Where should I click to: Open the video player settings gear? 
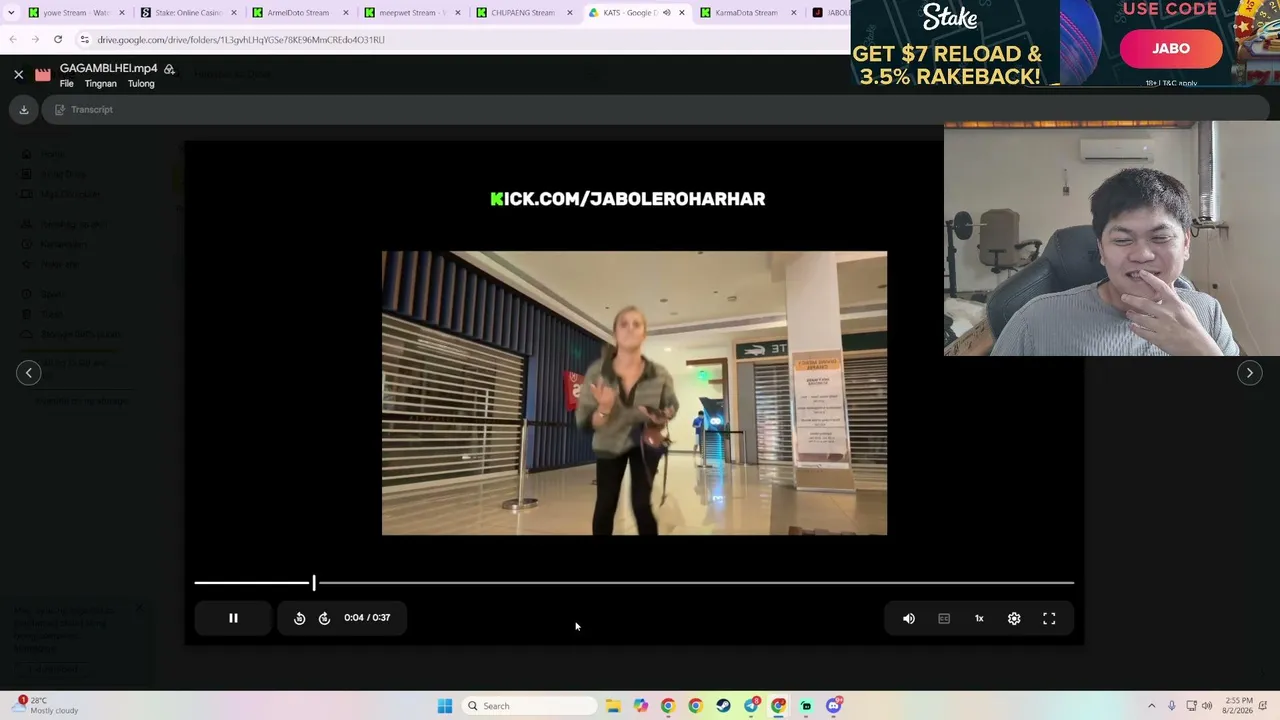pyautogui.click(x=1014, y=619)
